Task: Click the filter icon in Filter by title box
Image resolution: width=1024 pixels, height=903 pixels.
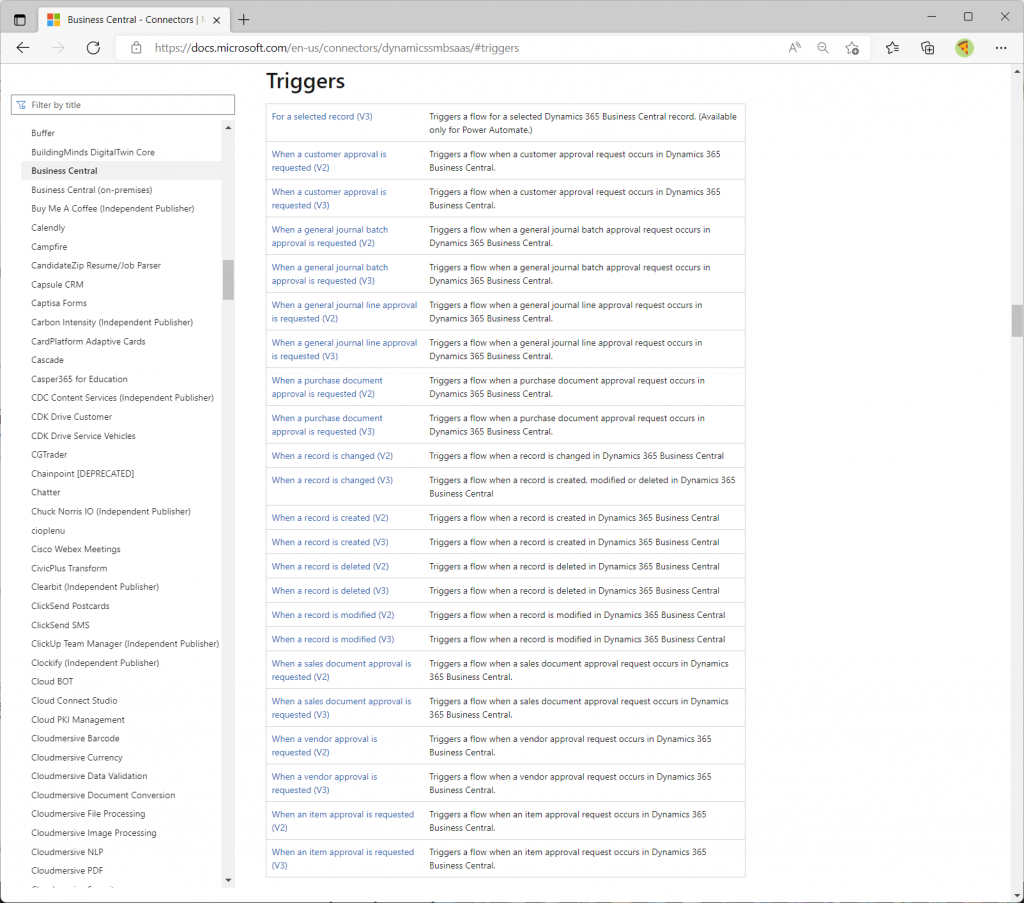Action: 22,105
